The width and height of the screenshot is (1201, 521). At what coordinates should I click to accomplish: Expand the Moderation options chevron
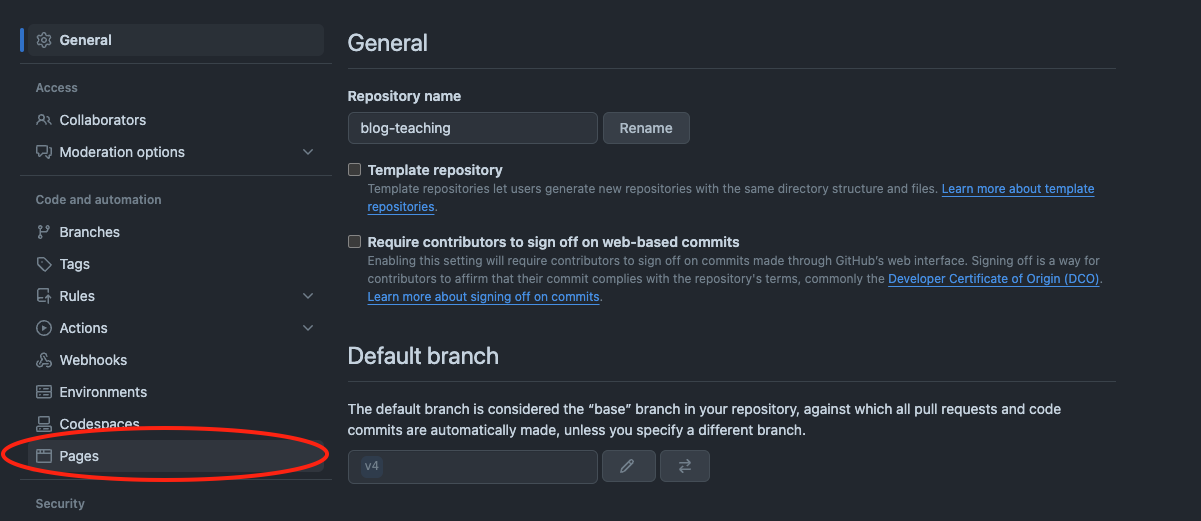click(x=308, y=152)
